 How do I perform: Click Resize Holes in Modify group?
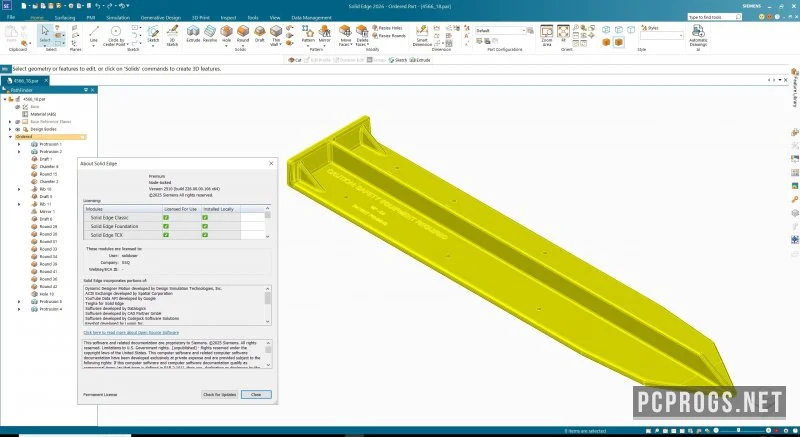[x=387, y=28]
